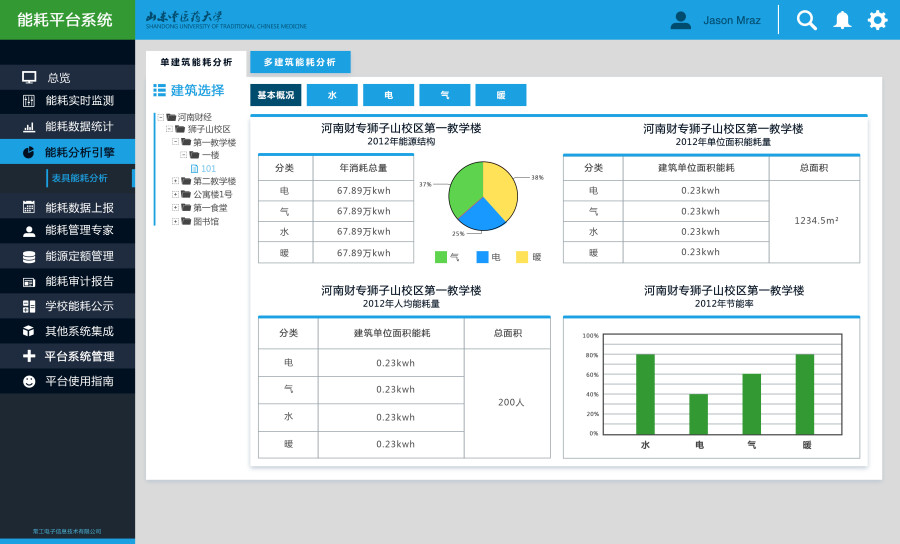900x544 pixels.
Task: Click the user avatar icon beside Jason Mraz
Action: click(681, 20)
